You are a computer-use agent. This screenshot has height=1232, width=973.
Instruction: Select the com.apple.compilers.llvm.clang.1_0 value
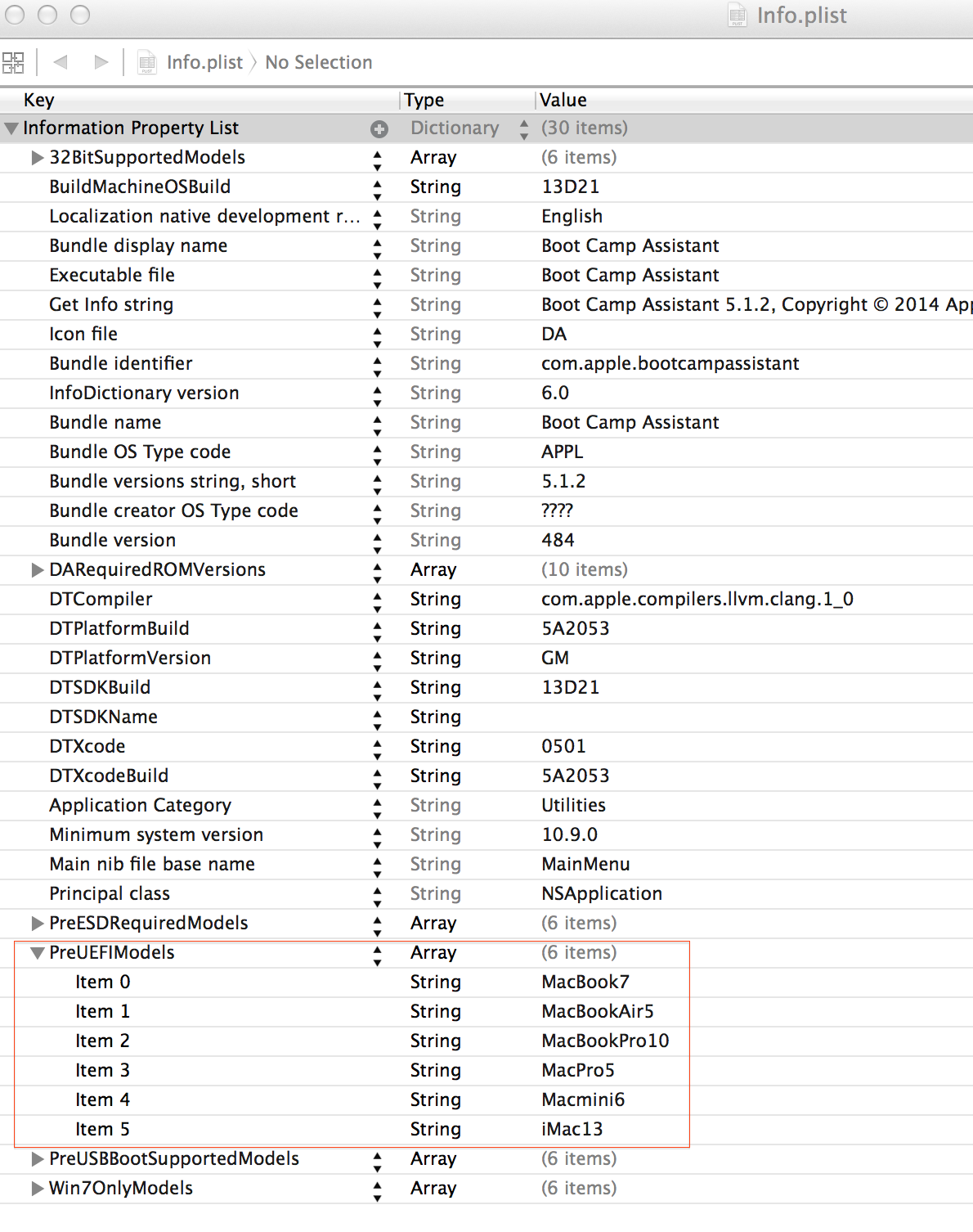tap(697, 600)
